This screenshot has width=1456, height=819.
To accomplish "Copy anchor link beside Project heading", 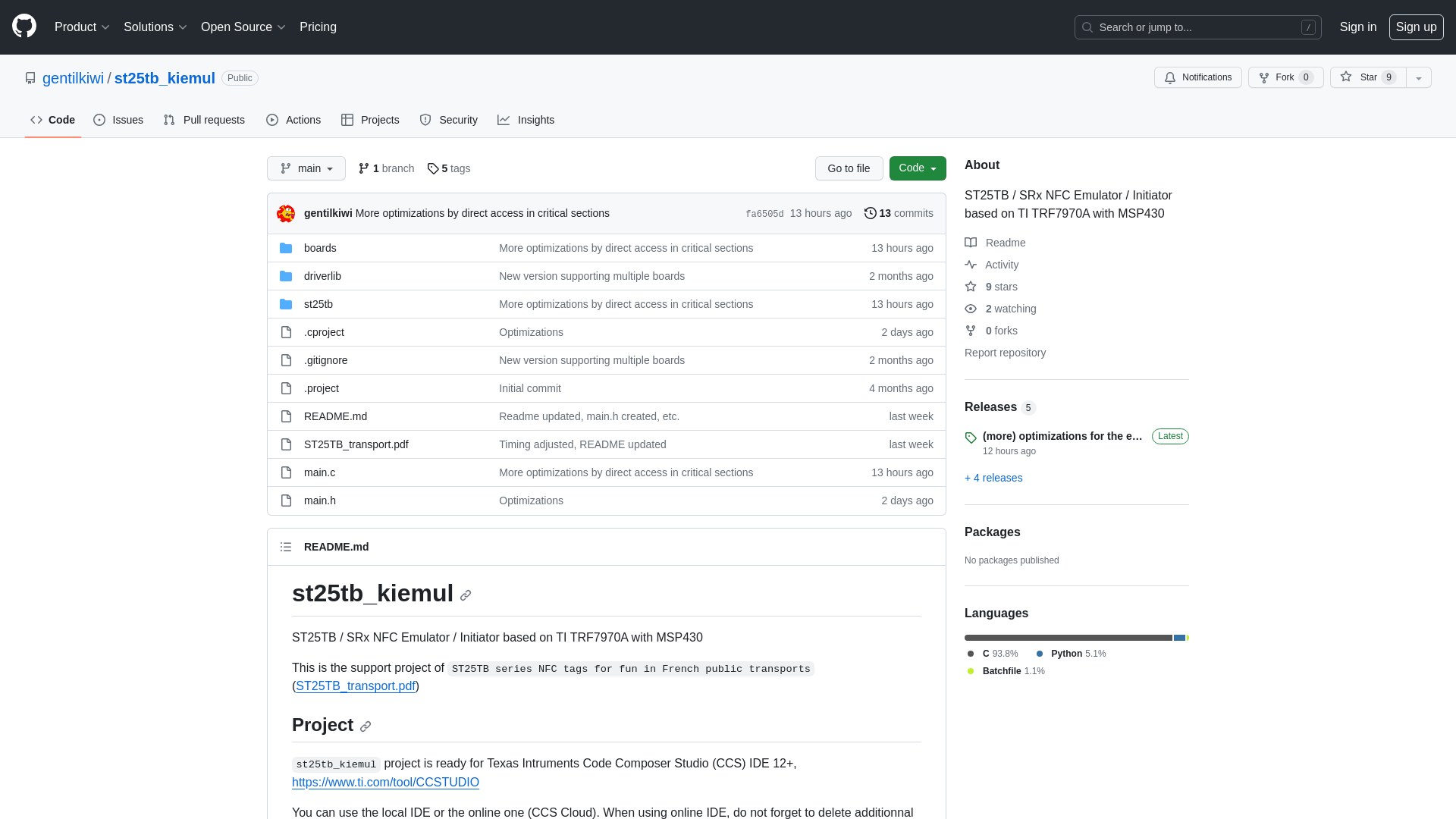I will (x=366, y=726).
